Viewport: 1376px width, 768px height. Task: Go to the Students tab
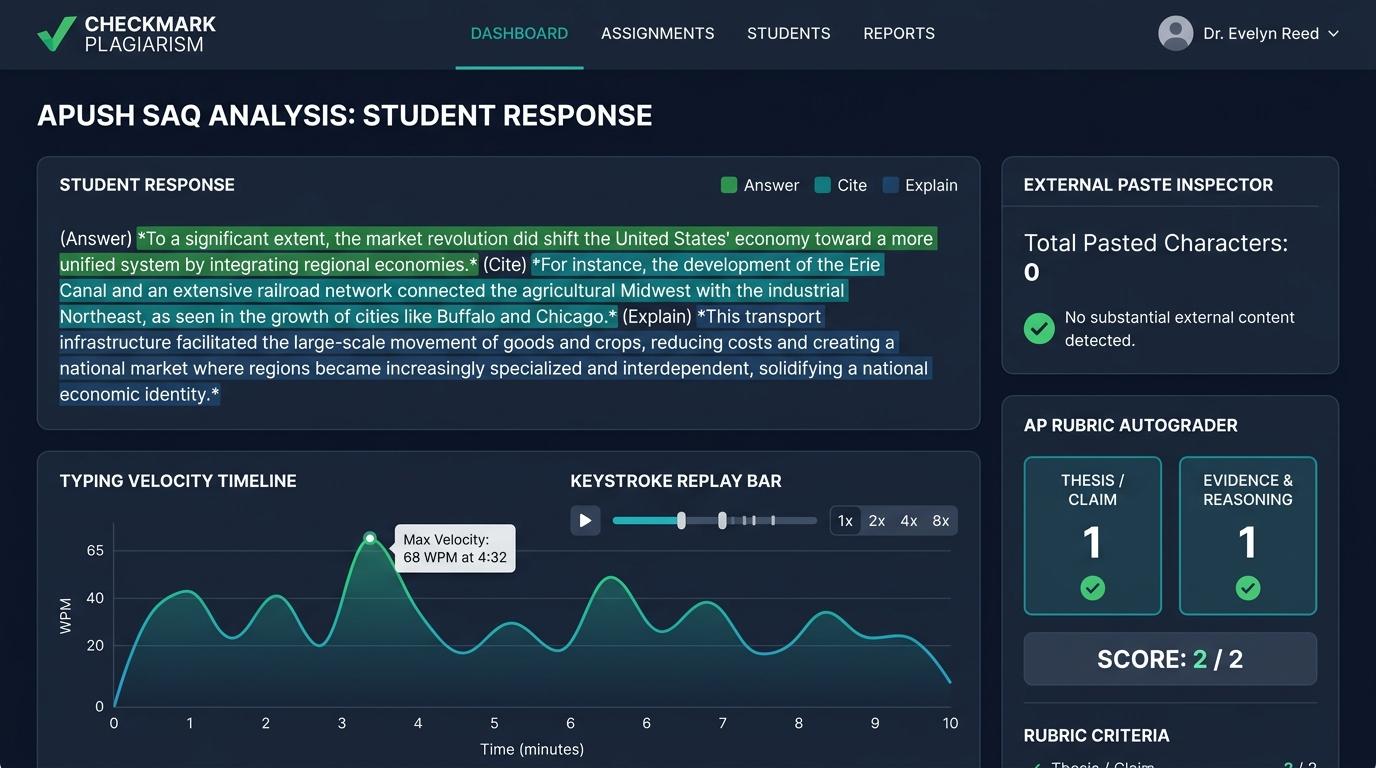click(x=789, y=34)
